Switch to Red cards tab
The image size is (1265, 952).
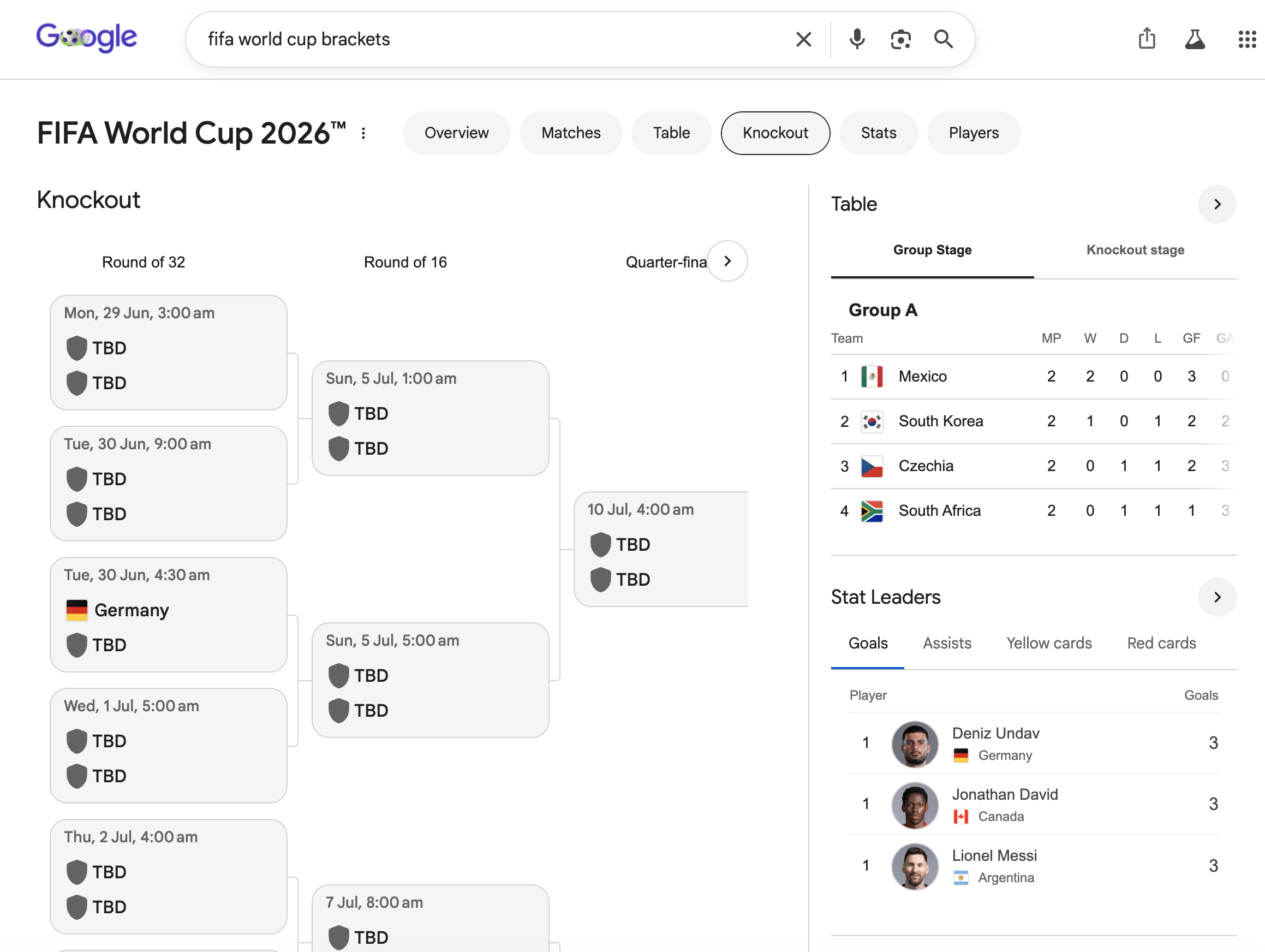click(1161, 643)
